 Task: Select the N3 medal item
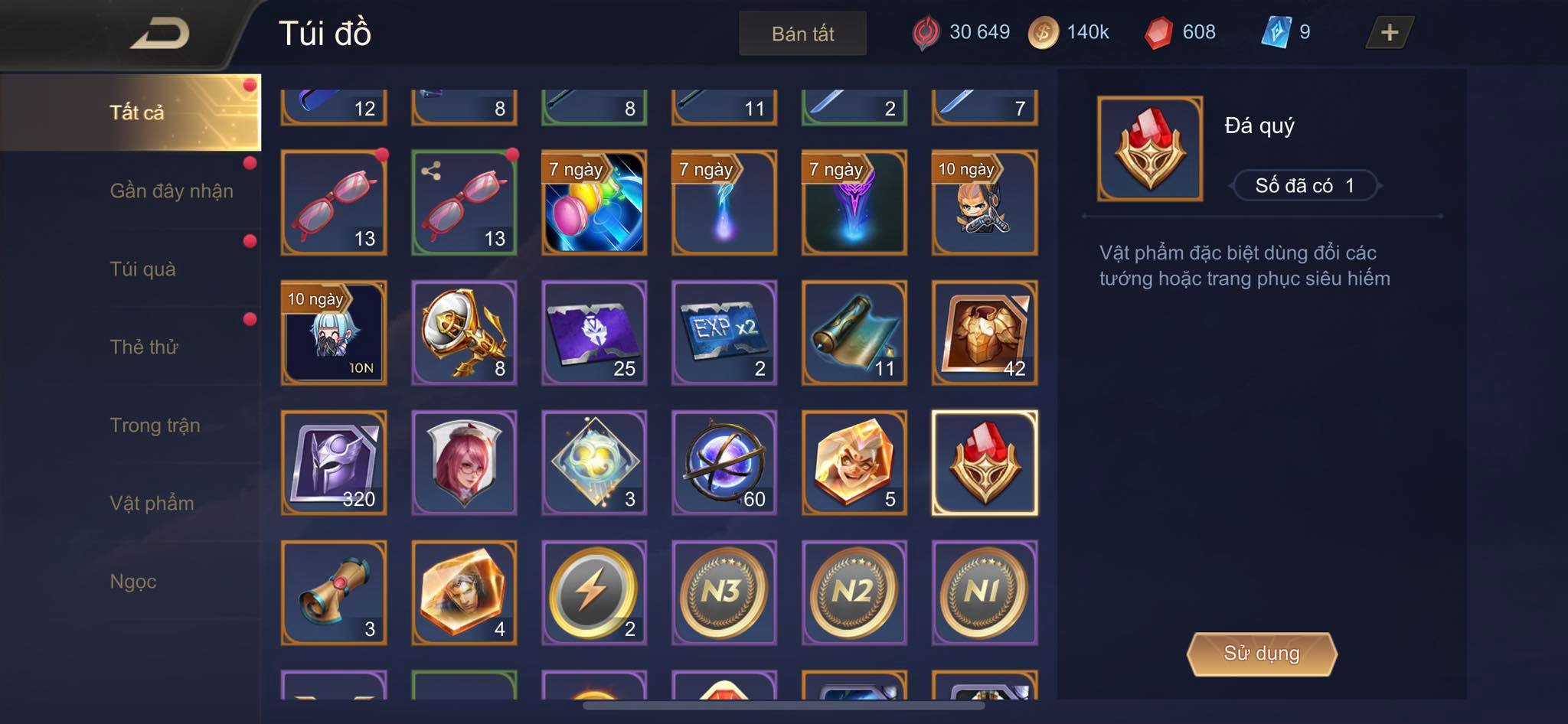tap(724, 592)
